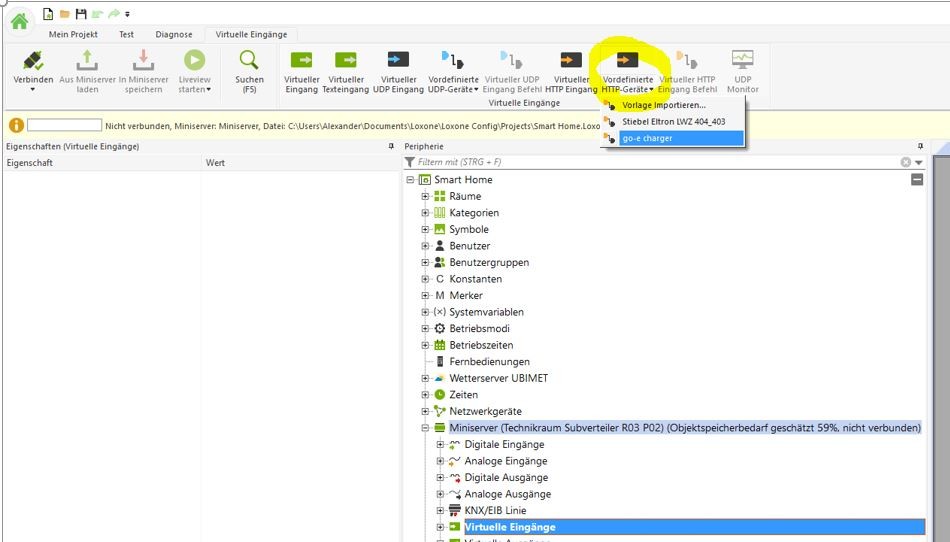Open the Diagnose tab
Viewport: 950px width, 542px height.
pos(173,34)
